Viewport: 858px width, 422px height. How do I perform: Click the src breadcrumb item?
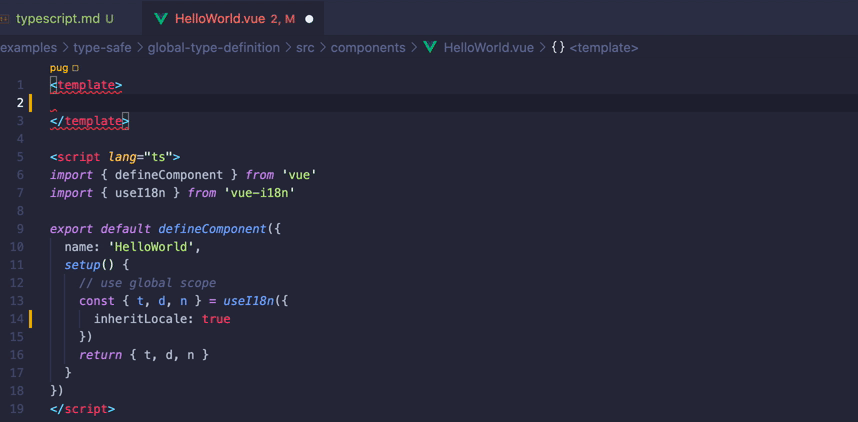point(304,47)
